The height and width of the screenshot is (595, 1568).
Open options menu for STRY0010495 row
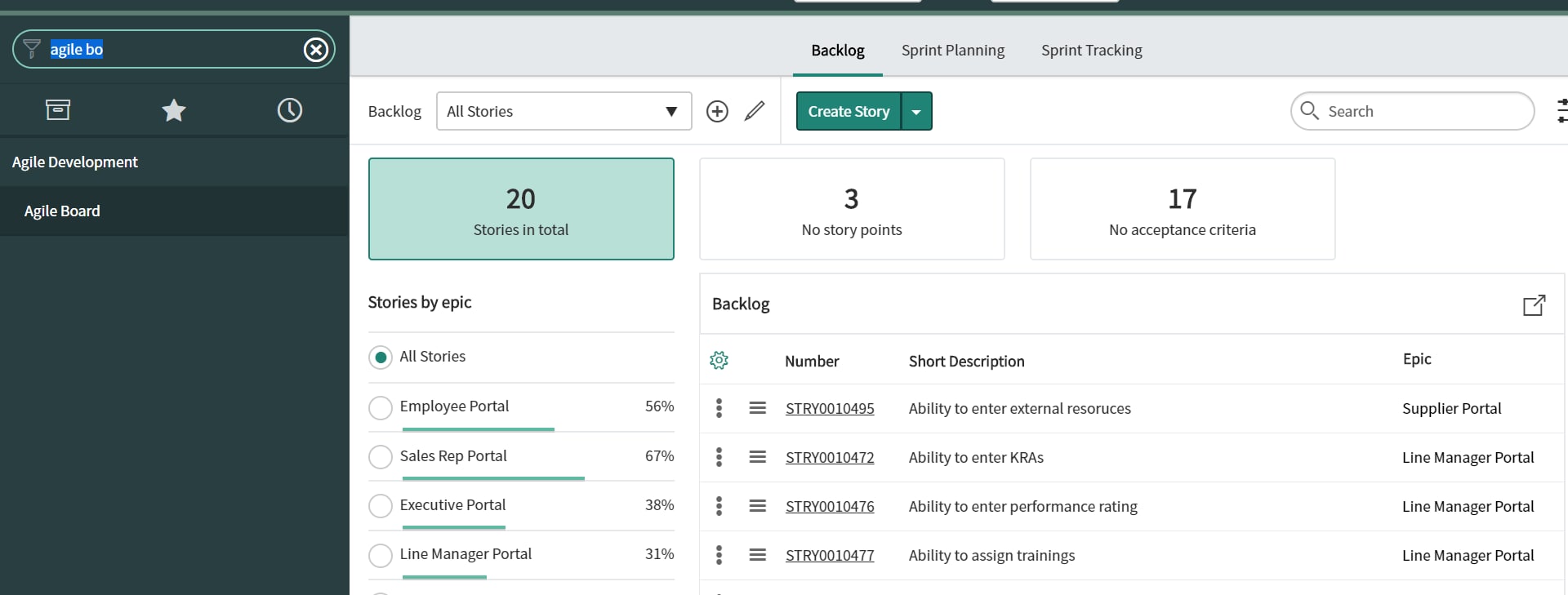[x=719, y=408]
